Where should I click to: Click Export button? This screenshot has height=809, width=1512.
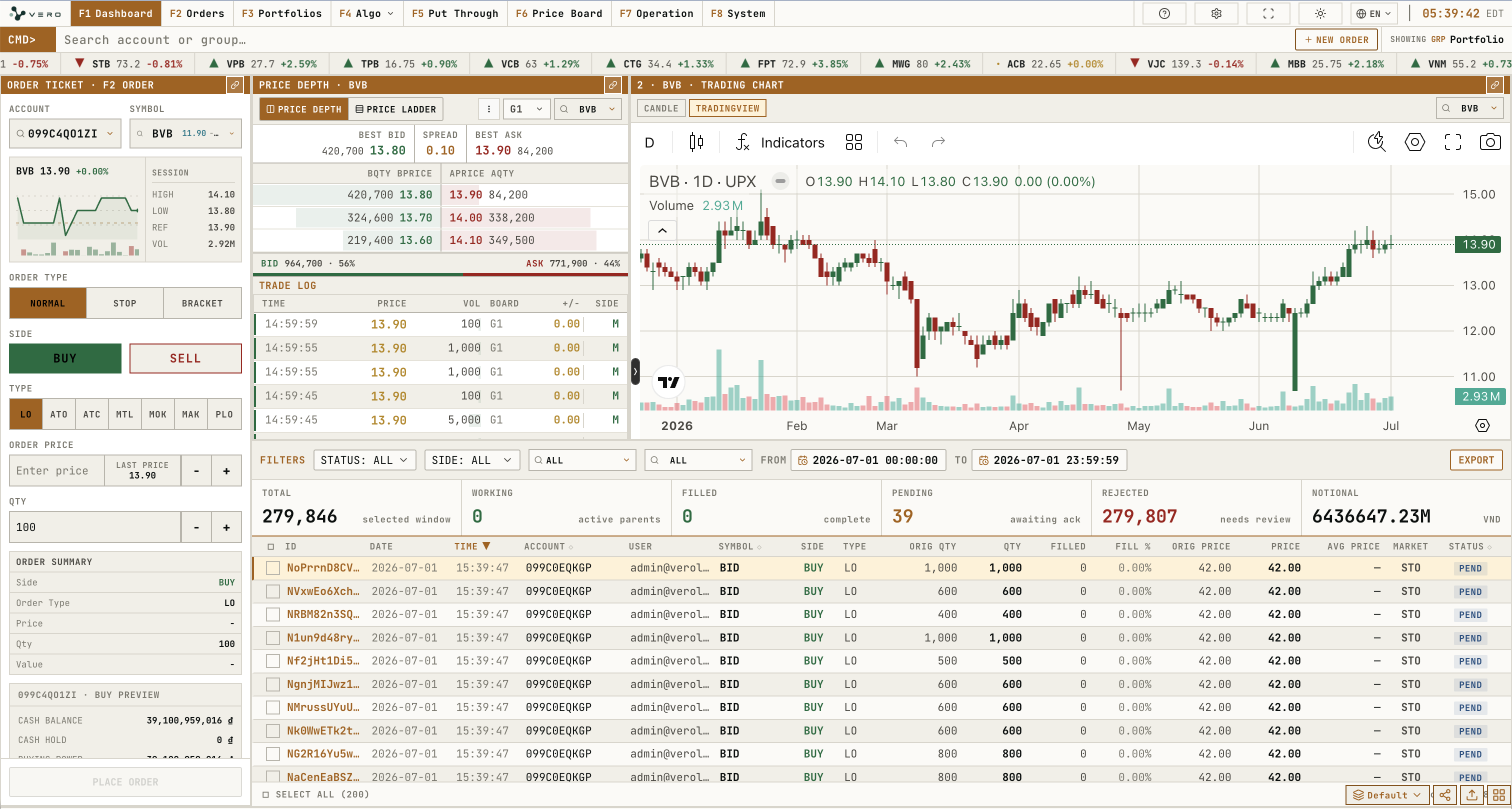(x=1475, y=459)
